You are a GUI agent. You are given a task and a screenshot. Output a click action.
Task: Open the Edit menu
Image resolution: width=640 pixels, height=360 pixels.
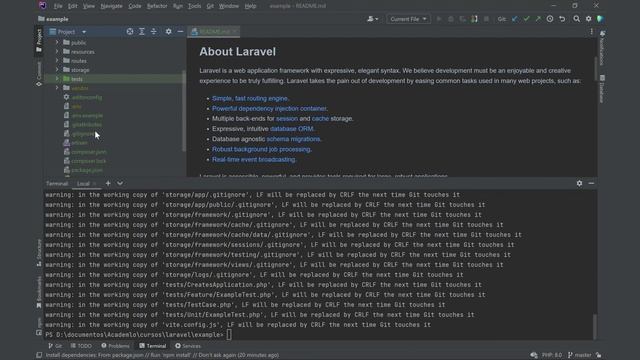(73, 6)
